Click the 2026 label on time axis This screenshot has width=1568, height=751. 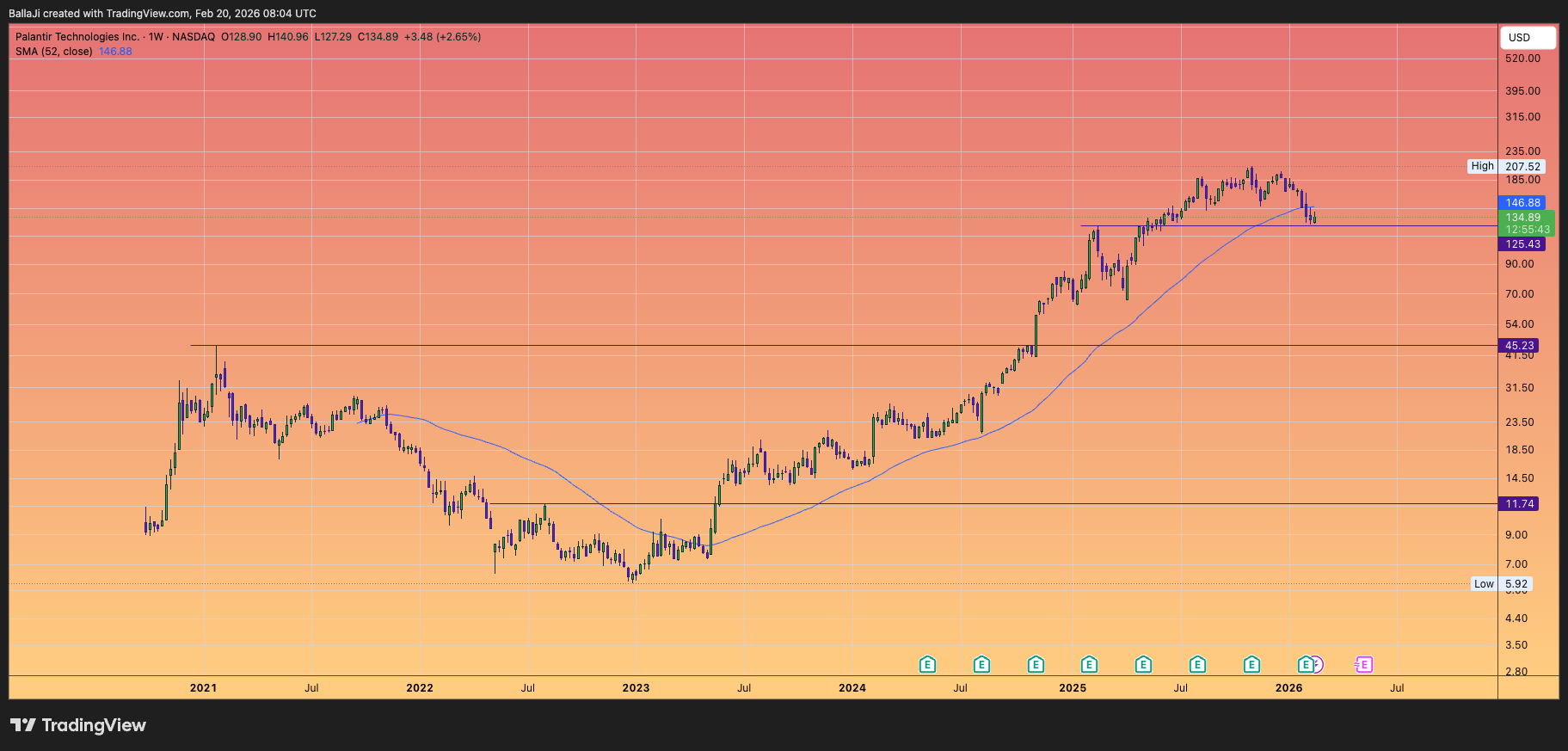[1288, 688]
